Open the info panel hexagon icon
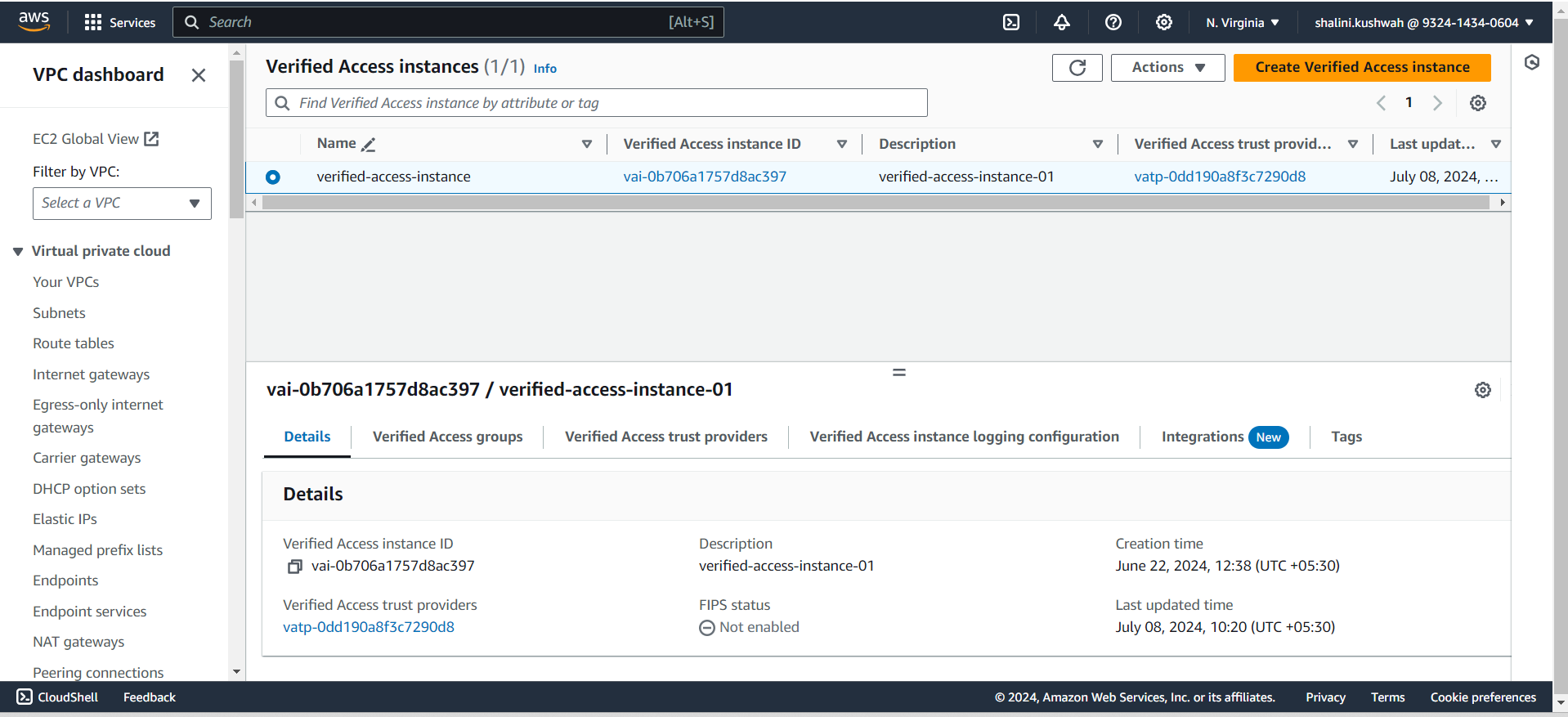1568x717 pixels. pos(1532,62)
